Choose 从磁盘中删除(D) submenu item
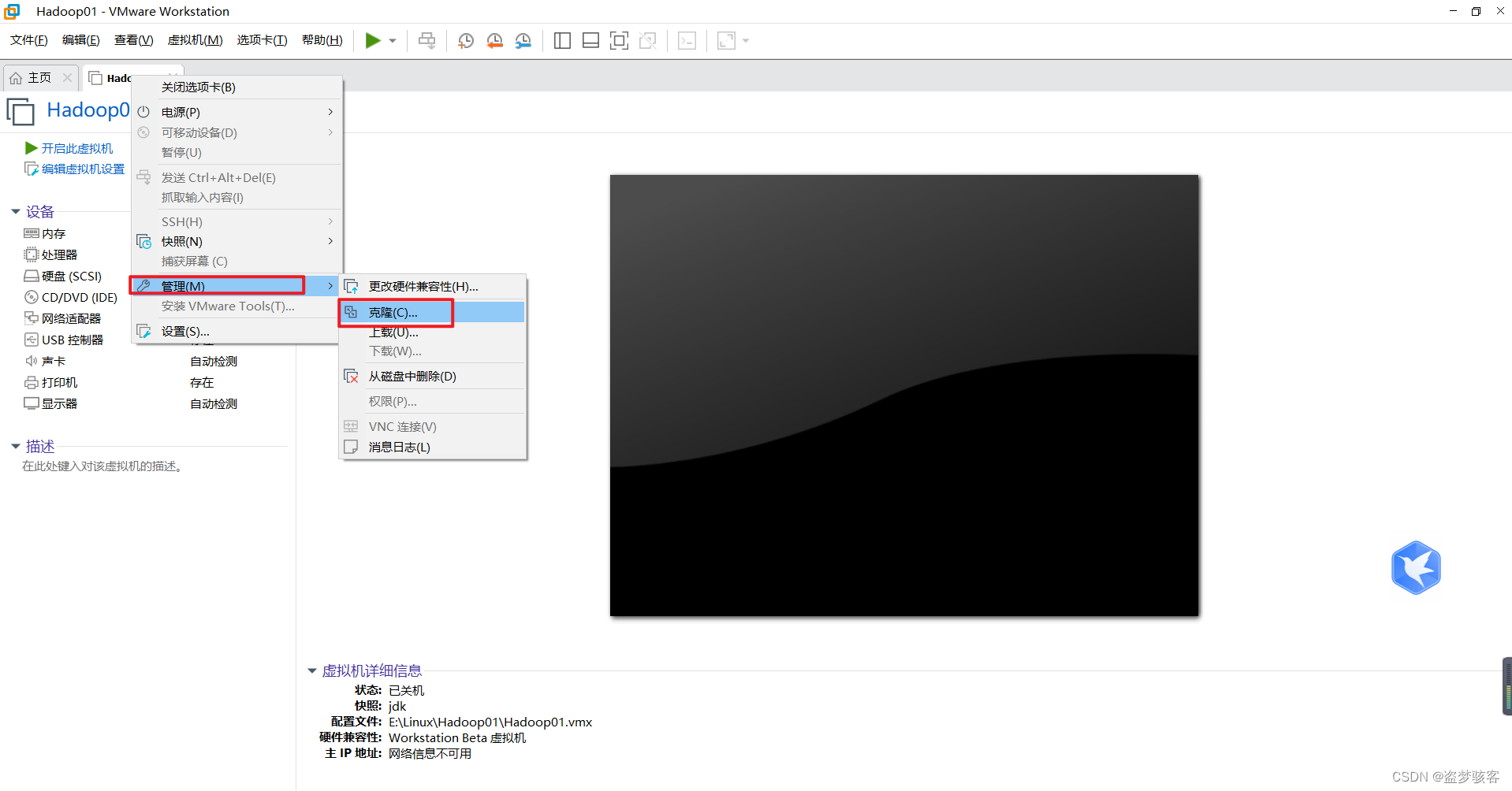1512x791 pixels. [x=433, y=376]
